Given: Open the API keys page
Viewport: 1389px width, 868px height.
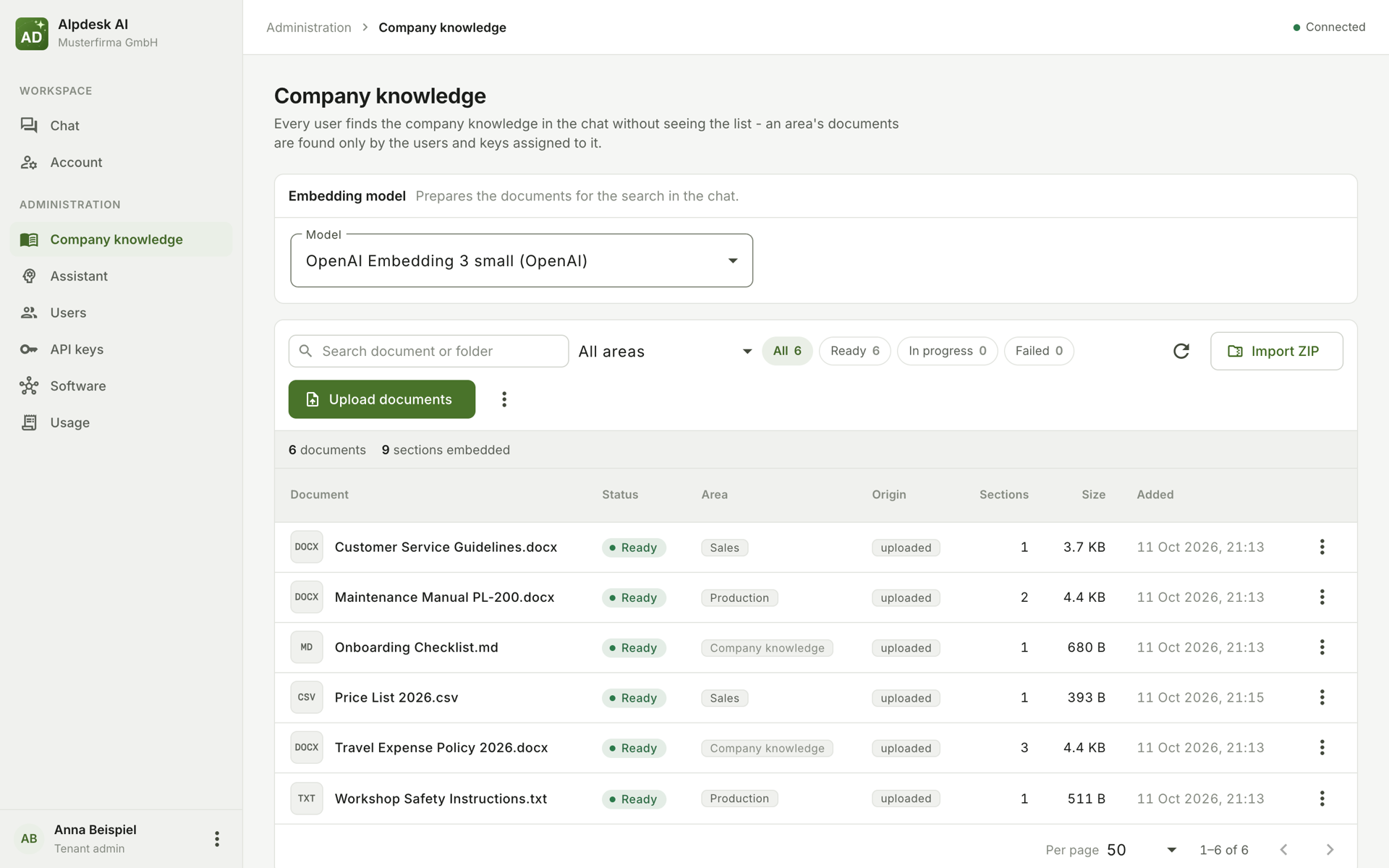Looking at the screenshot, I should click(x=77, y=349).
